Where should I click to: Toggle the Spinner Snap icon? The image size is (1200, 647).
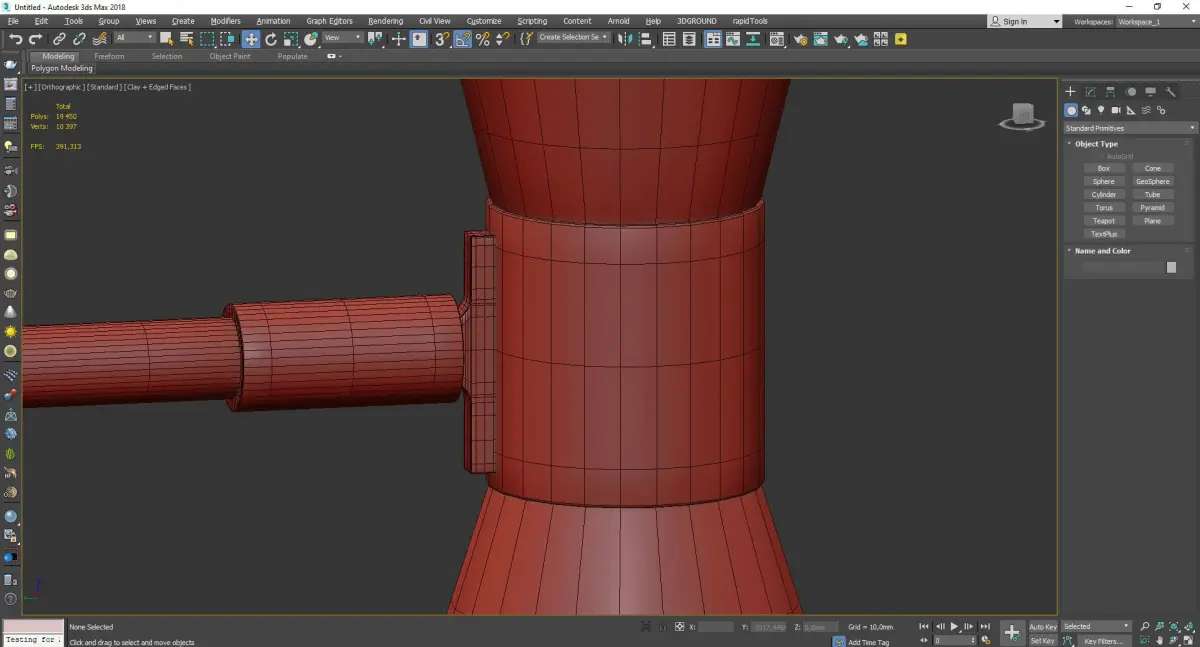[x=502, y=39]
